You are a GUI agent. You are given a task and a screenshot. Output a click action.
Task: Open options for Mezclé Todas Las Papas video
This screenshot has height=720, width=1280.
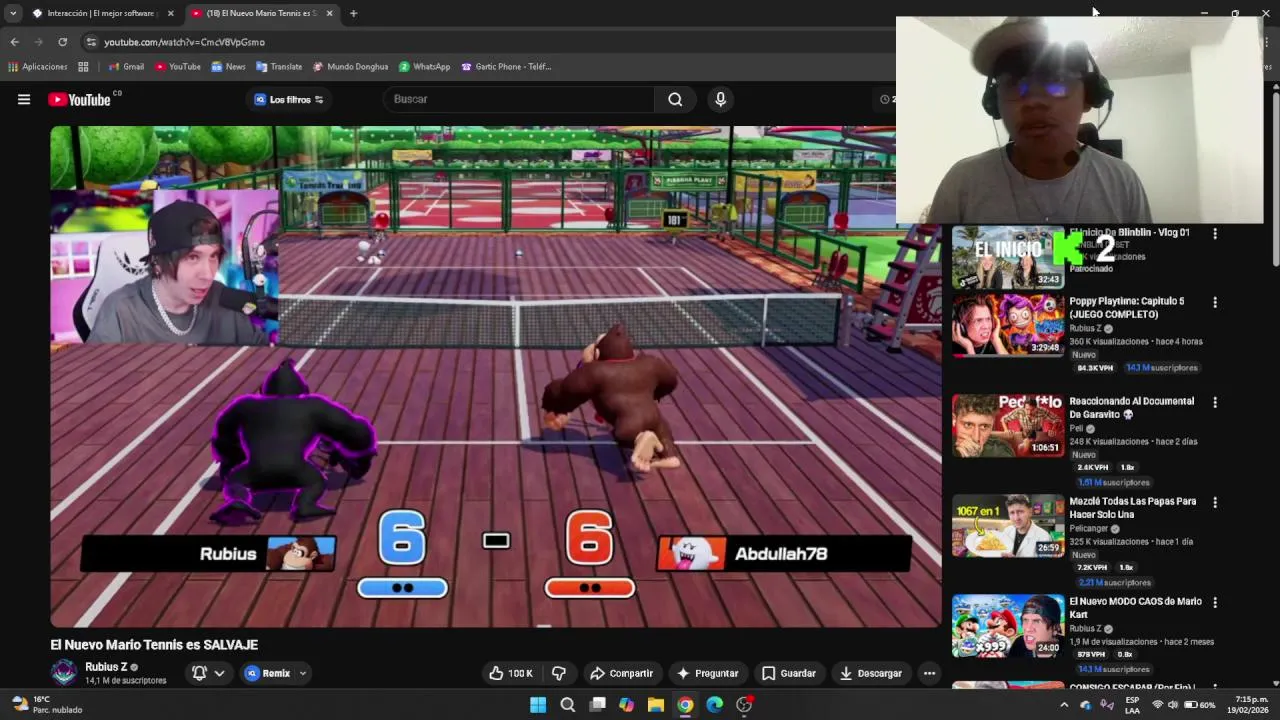1215,502
